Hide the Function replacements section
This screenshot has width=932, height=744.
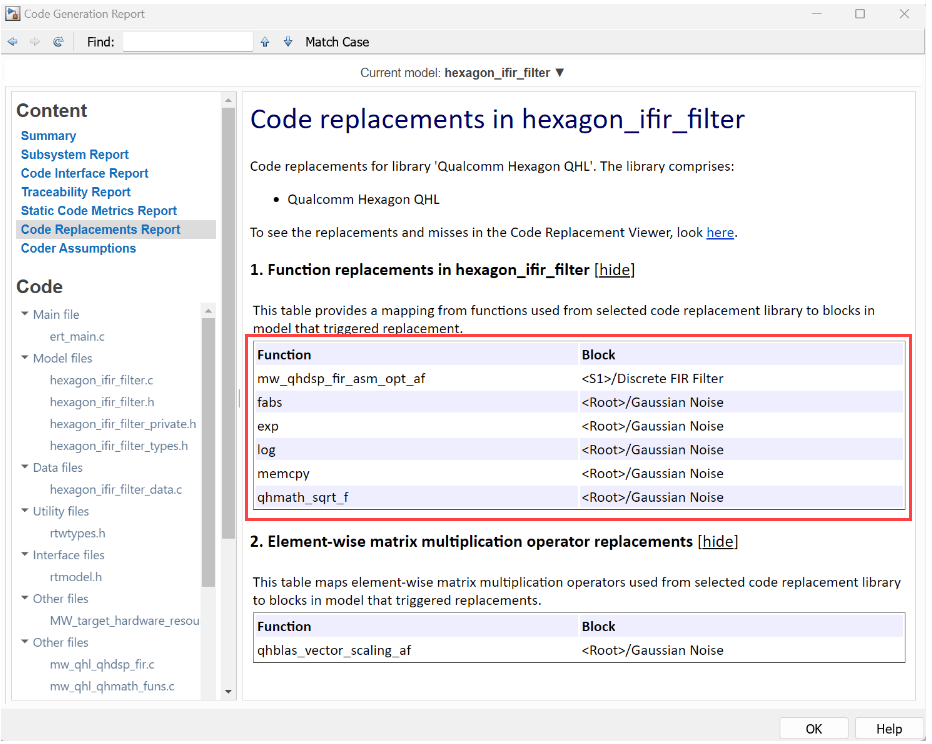[x=615, y=269]
